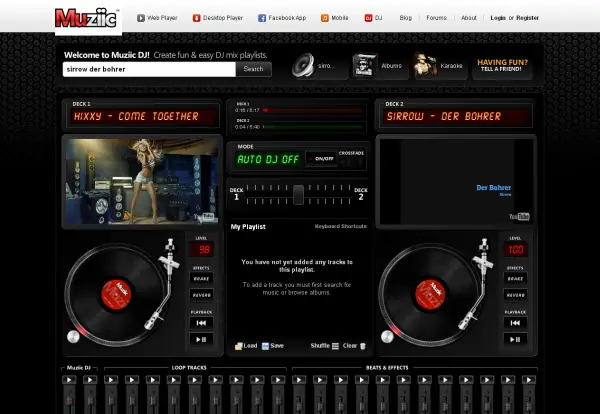Image resolution: width=600 pixels, height=414 pixels.
Task: Click the Muziic logo
Action: click(88, 19)
